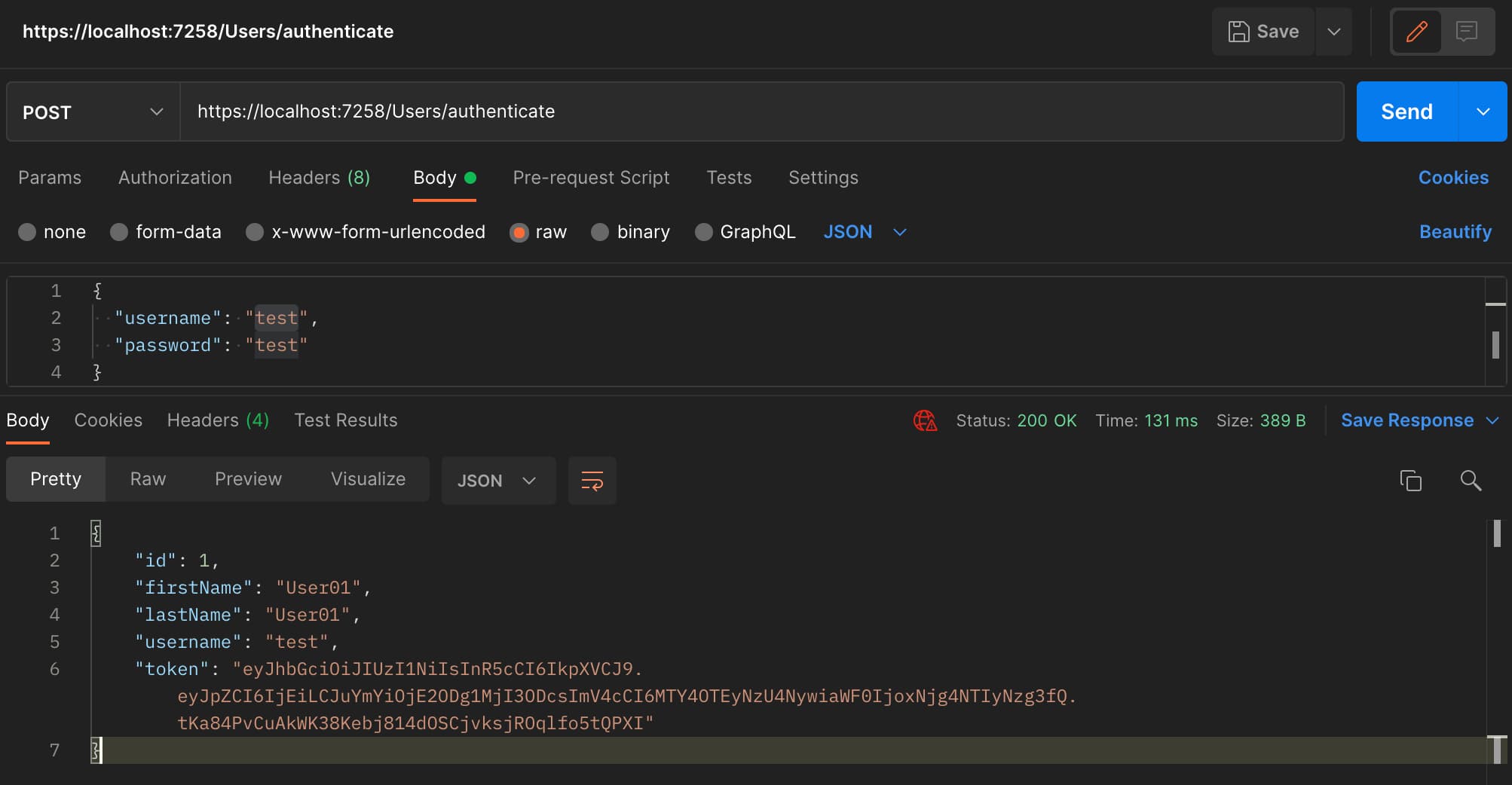
Task: Choose x-www-form-urlencoded radio option
Action: coord(255,232)
